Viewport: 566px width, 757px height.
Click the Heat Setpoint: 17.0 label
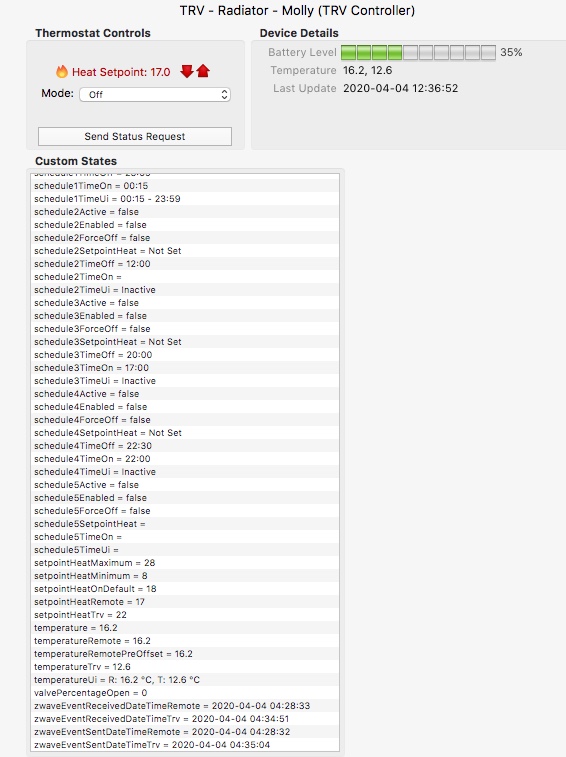coord(121,72)
